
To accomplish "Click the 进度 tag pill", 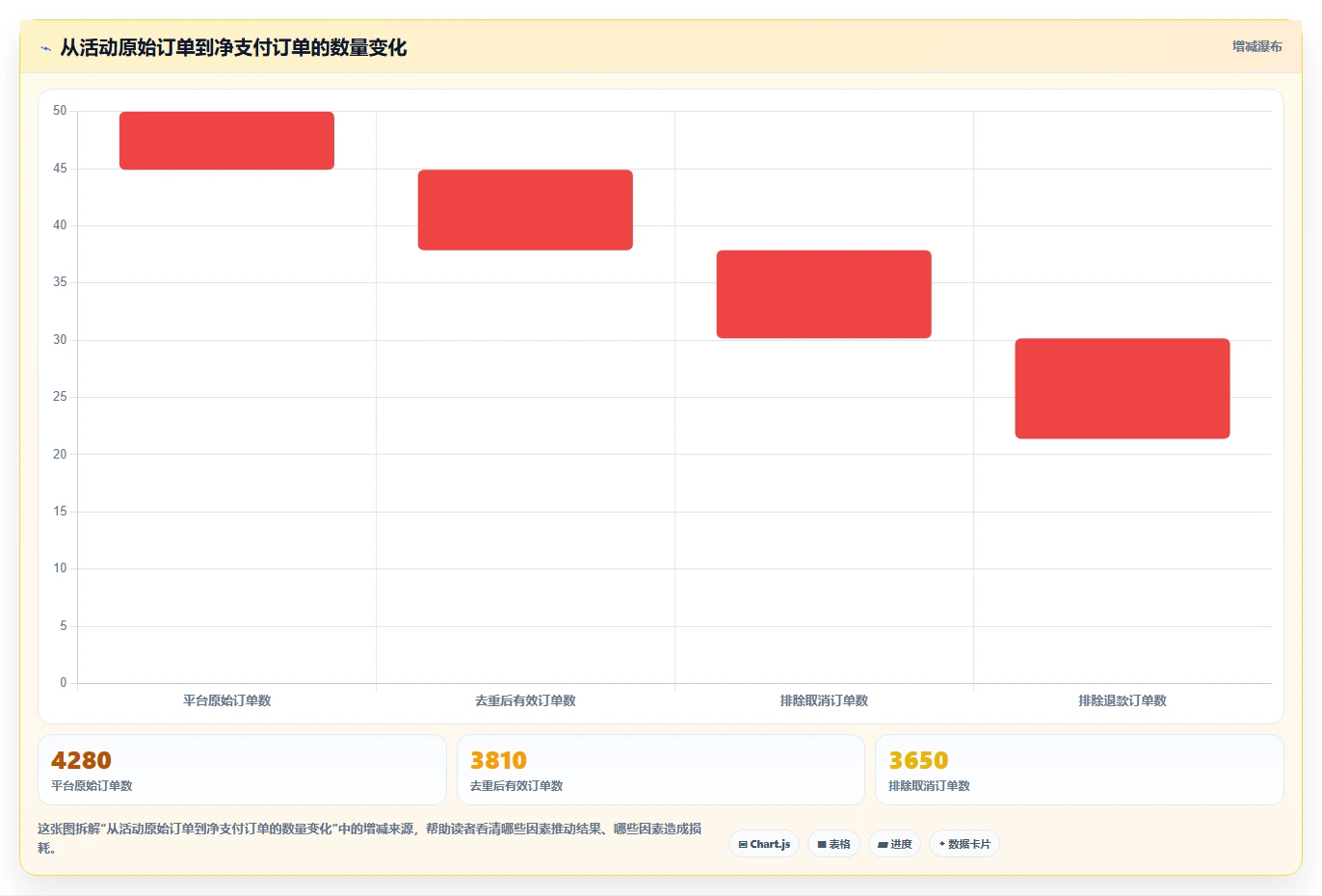I will point(894,844).
